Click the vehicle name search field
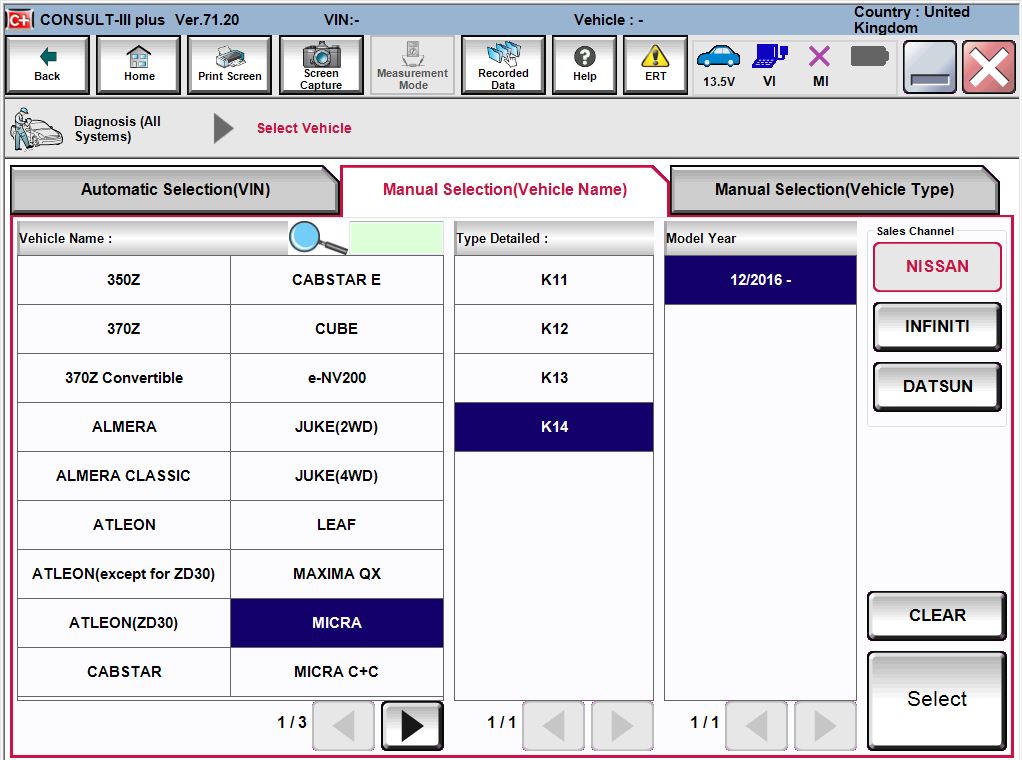The image size is (1022, 760). (x=396, y=238)
